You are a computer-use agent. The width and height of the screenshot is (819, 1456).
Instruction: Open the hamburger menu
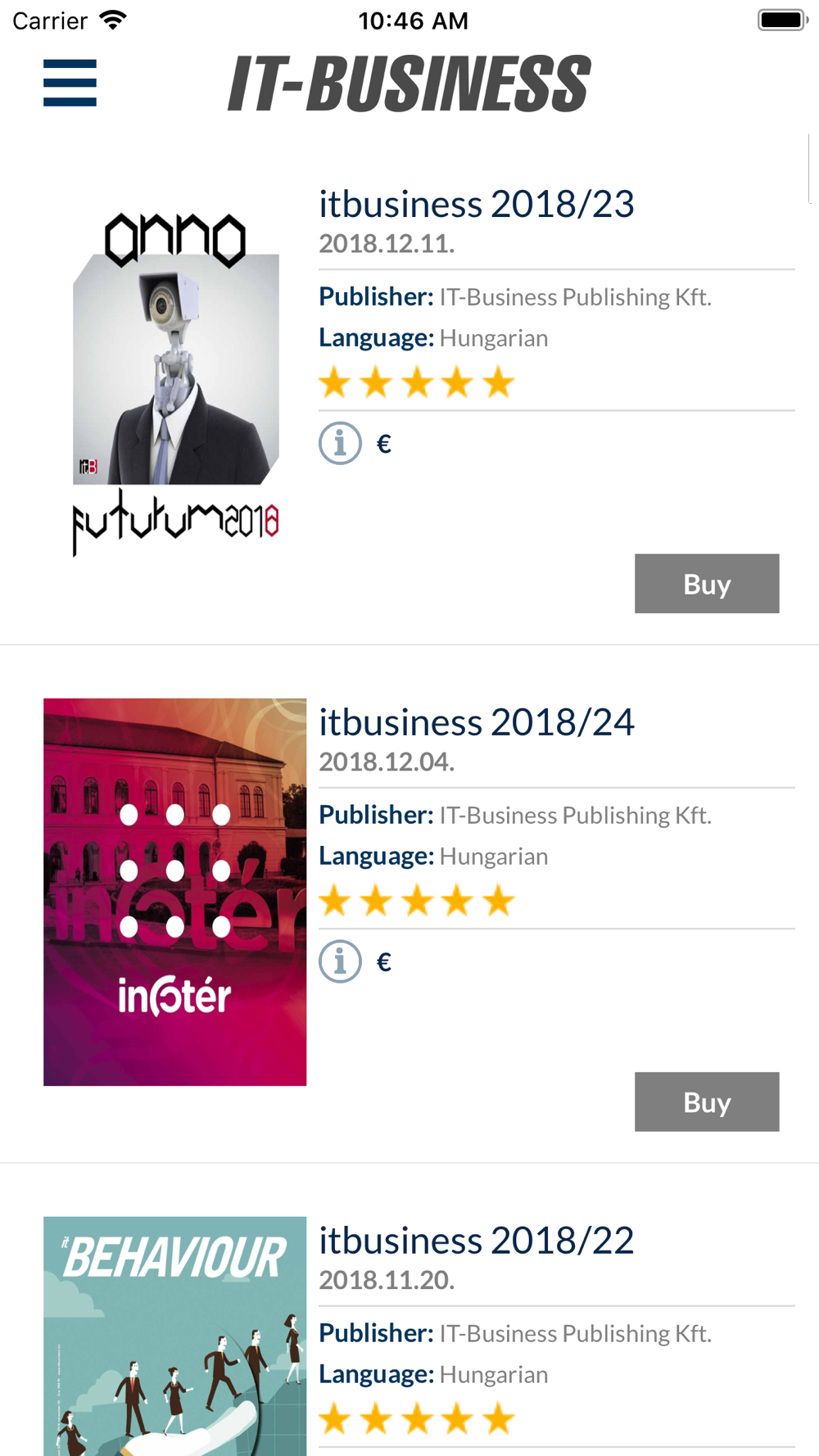pos(70,83)
